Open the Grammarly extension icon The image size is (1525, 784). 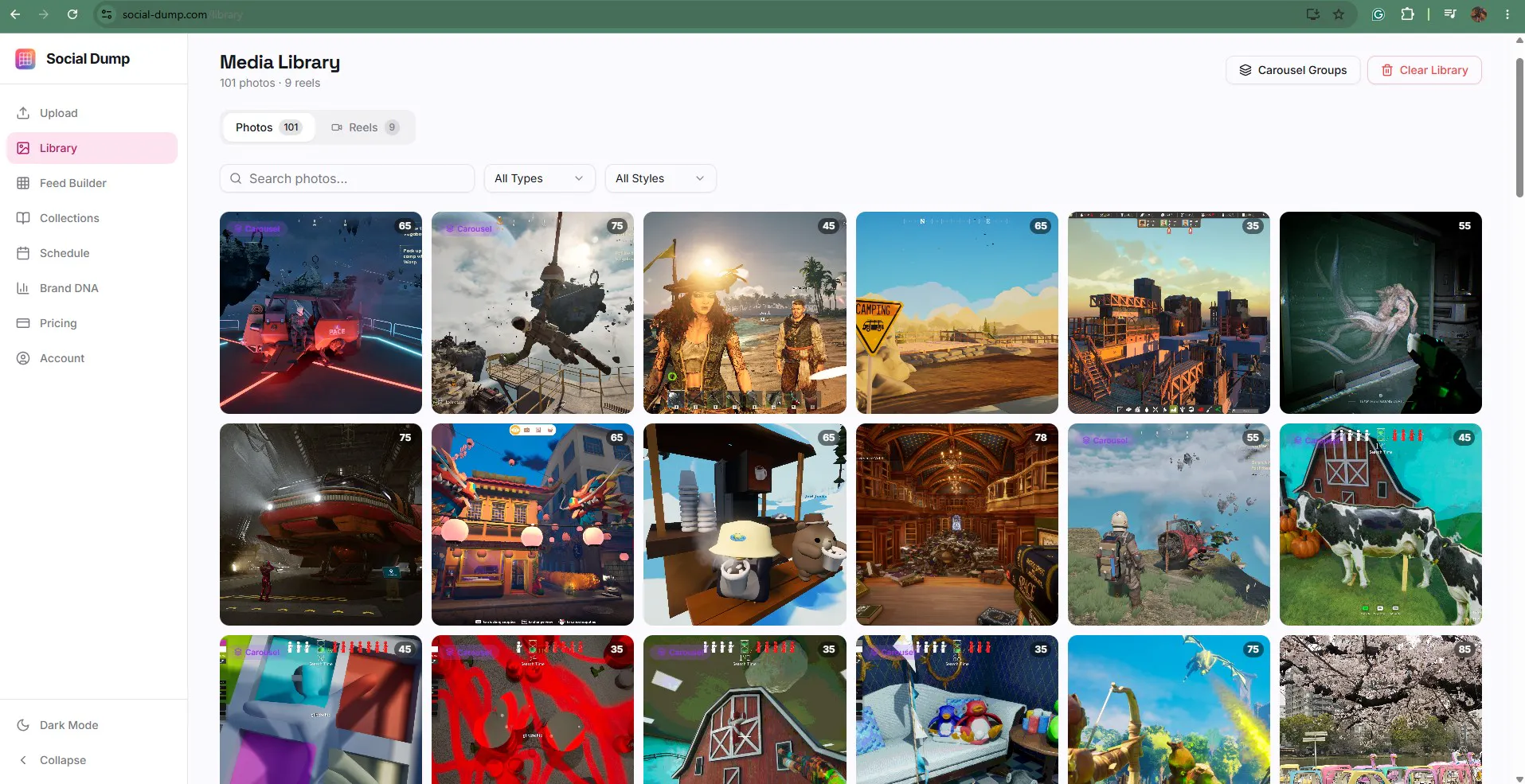coord(1378,14)
